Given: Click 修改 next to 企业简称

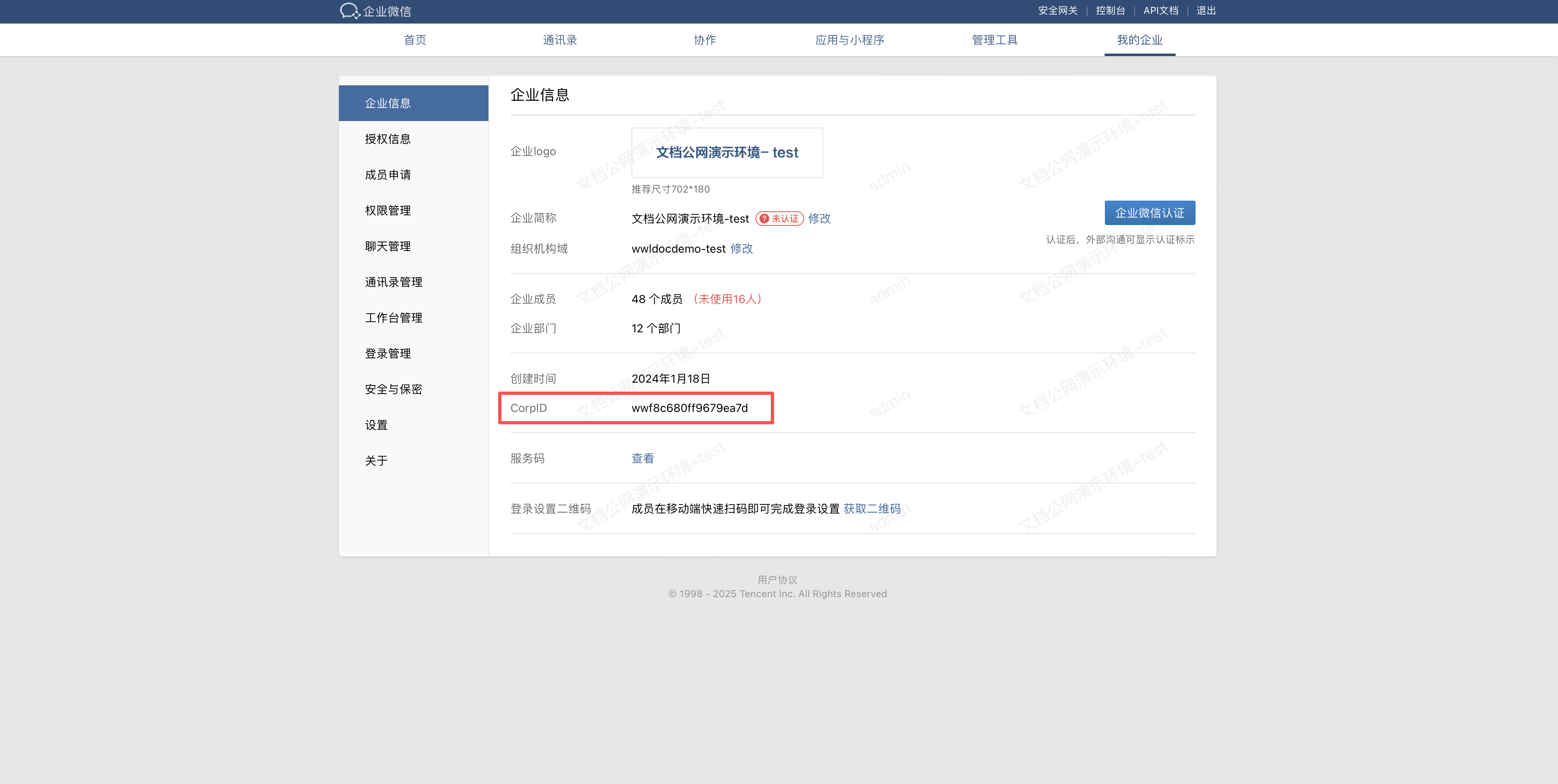Looking at the screenshot, I should (x=819, y=218).
